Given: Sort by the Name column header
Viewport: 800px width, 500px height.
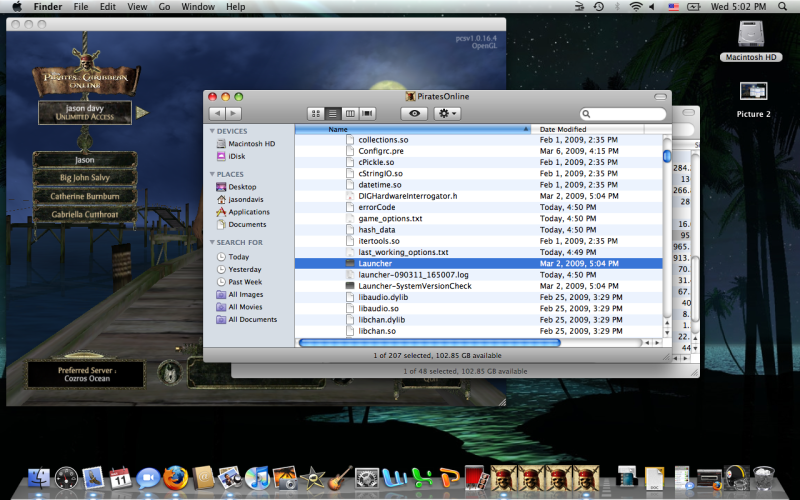Looking at the screenshot, I should [x=413, y=129].
